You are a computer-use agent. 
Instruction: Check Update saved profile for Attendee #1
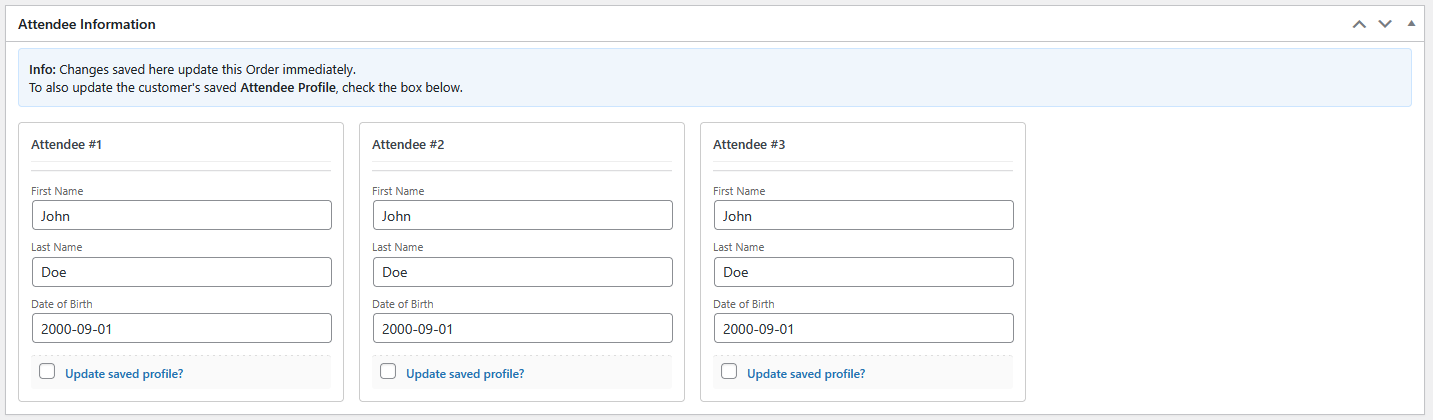pyautogui.click(x=47, y=372)
